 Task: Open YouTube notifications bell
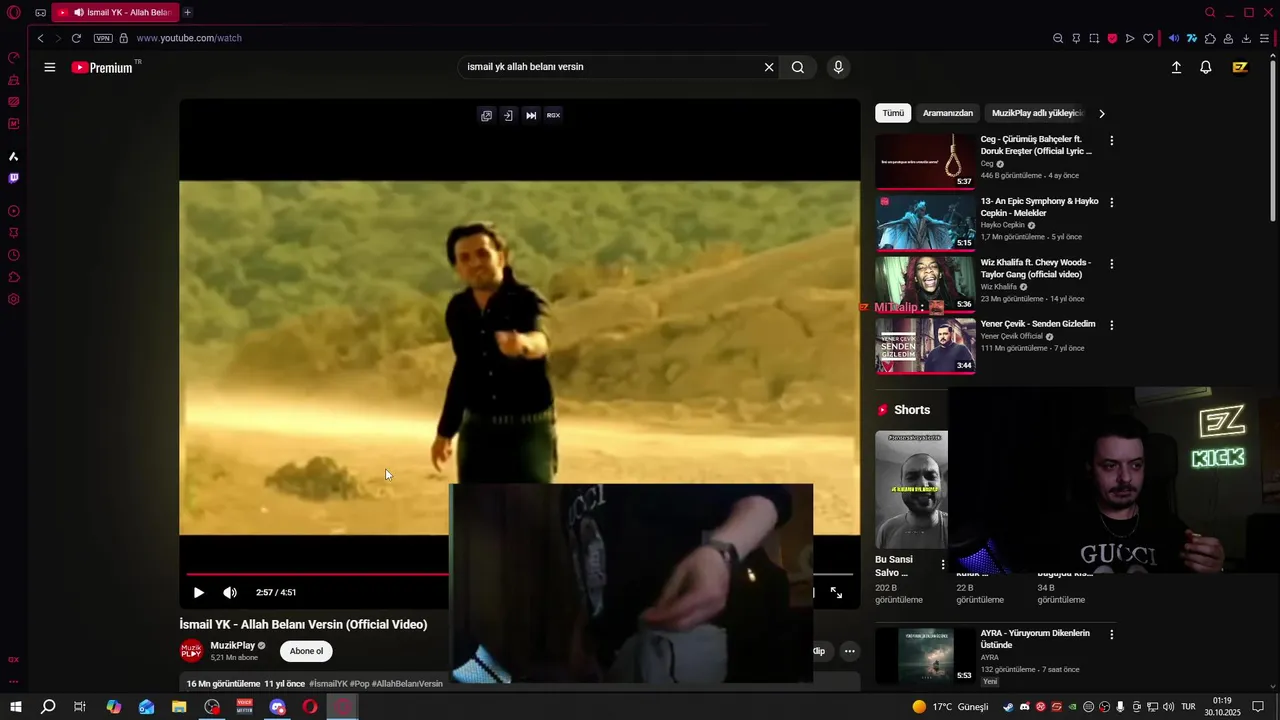coord(1206,67)
